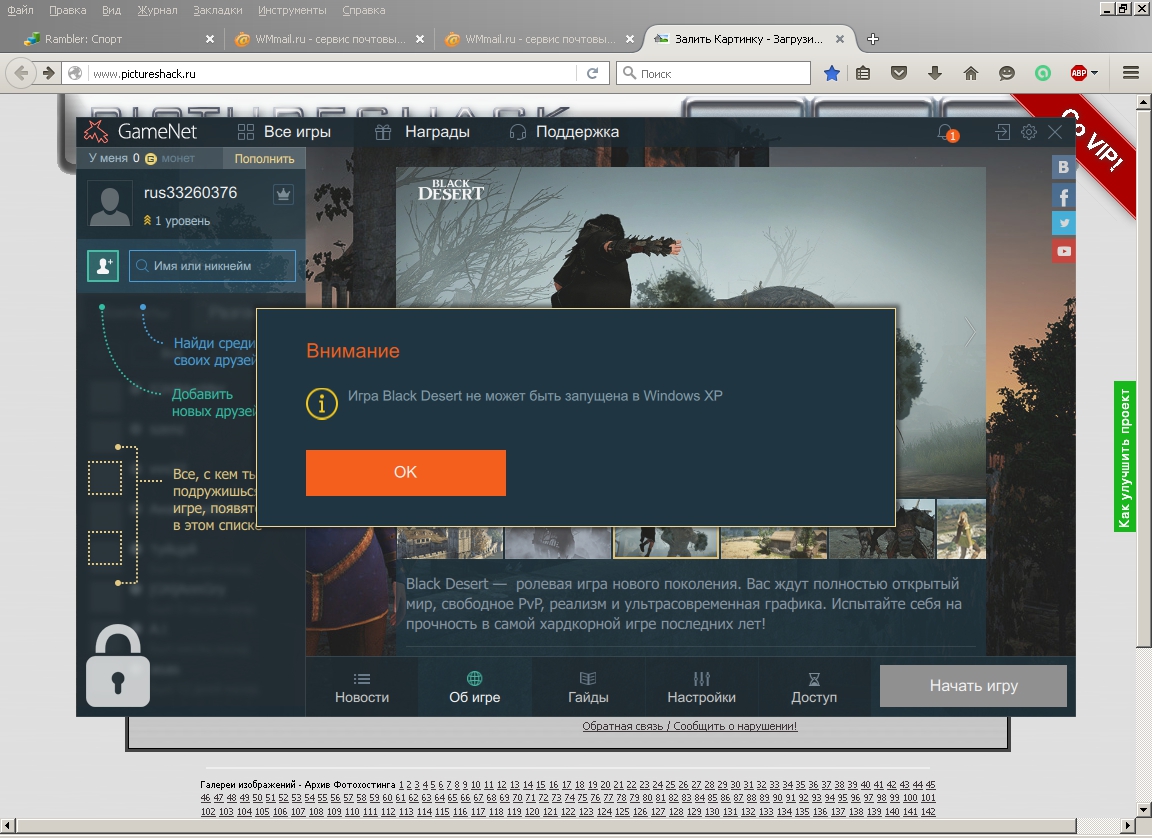Click the Как улучшить проект side tab
The width and height of the screenshot is (1152, 838).
pos(1125,457)
